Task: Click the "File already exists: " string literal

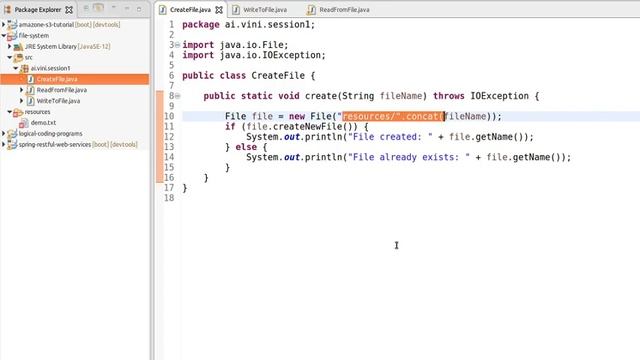Action: 409,157
